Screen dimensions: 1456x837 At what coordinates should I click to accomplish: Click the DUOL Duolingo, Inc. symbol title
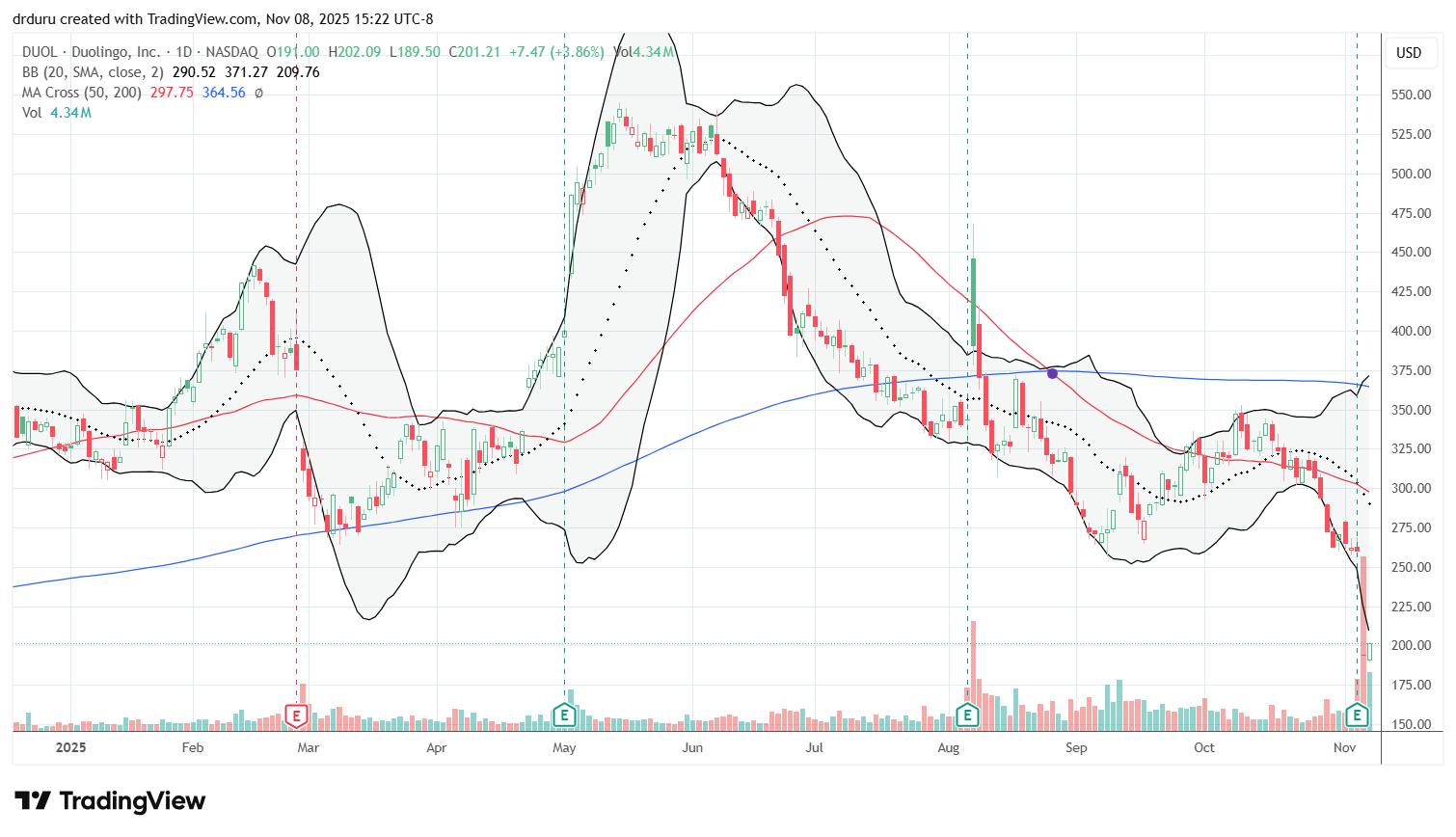(92, 52)
